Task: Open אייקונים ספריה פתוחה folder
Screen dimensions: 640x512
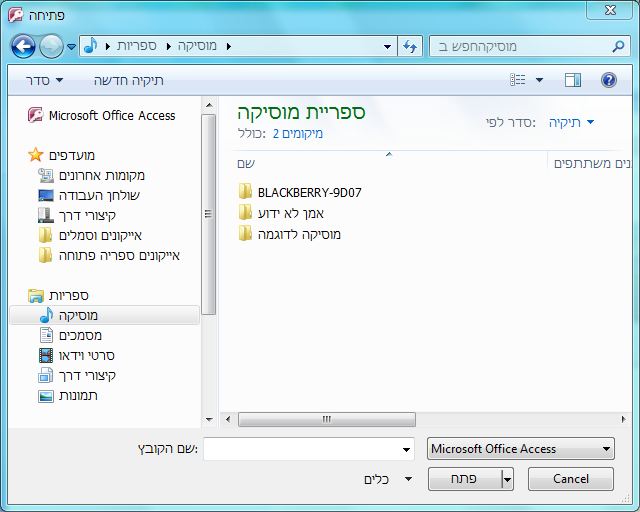Action: [x=119, y=256]
